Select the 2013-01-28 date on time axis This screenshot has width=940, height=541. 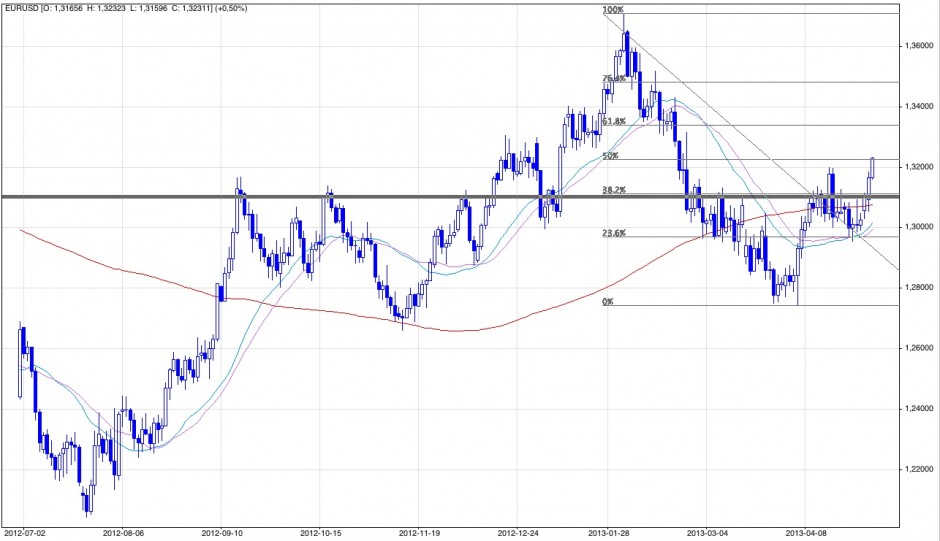(609, 534)
